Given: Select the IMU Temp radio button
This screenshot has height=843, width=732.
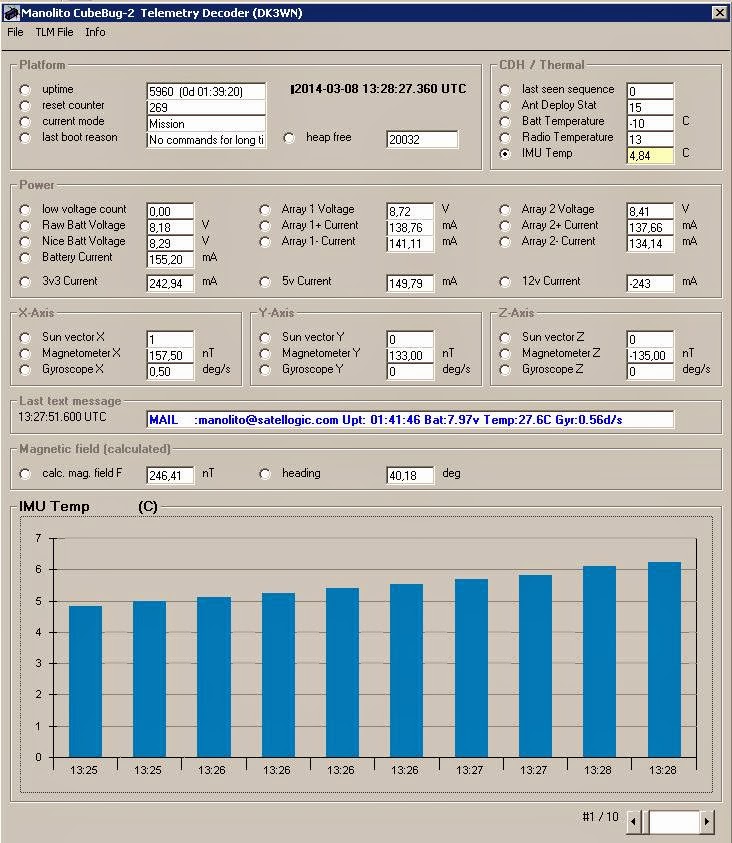Looking at the screenshot, I should click(505, 154).
